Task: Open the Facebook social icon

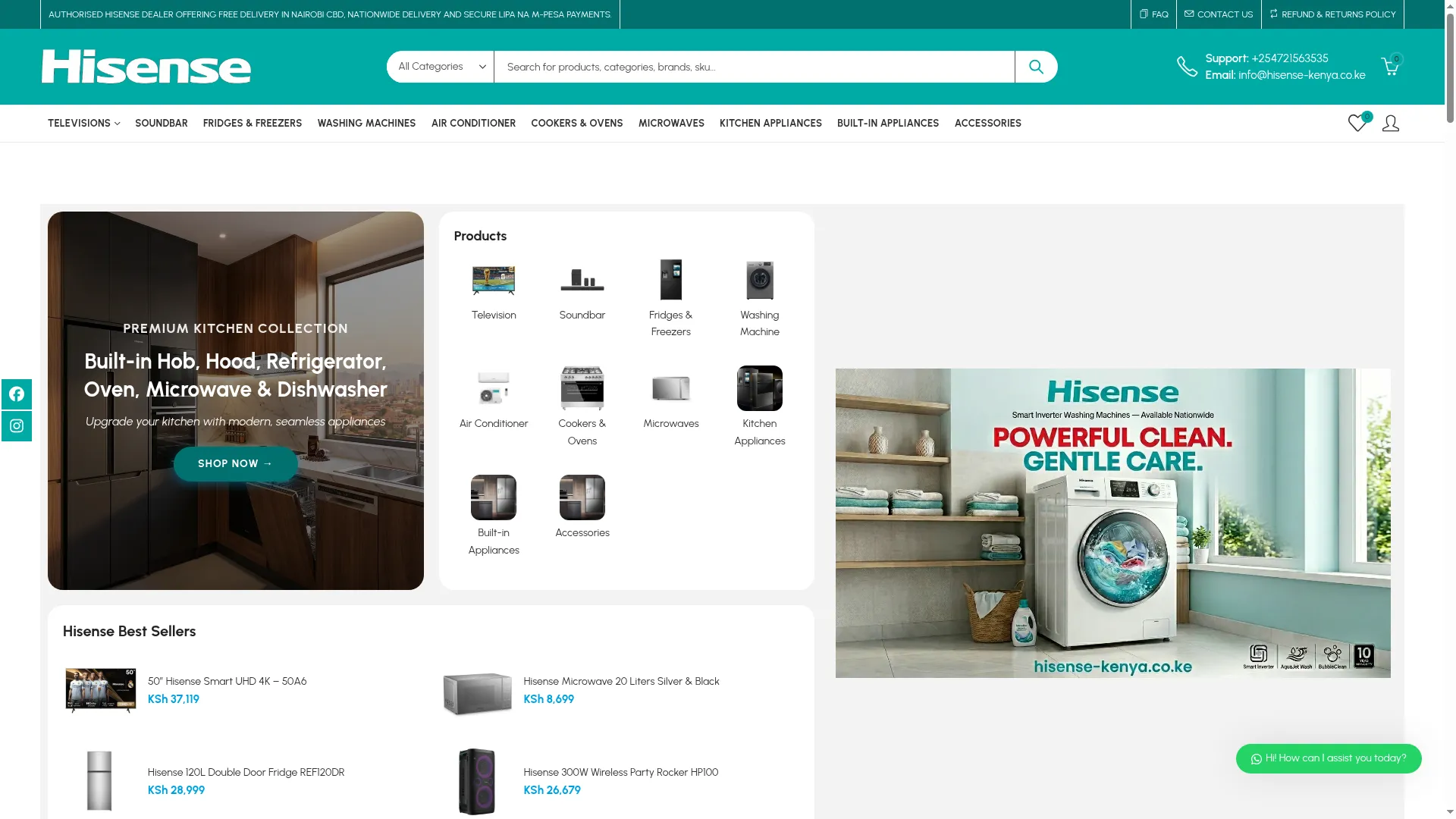Action: (x=17, y=394)
